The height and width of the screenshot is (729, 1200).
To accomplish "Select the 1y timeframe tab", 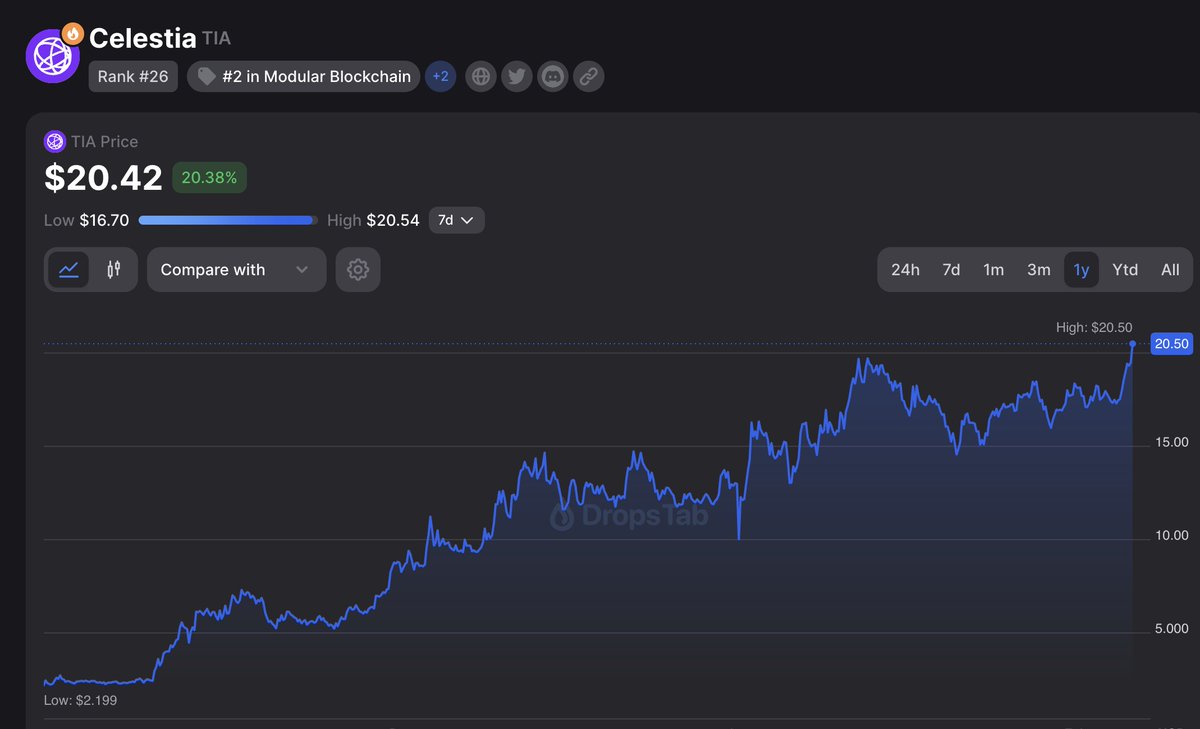I will 1081,270.
